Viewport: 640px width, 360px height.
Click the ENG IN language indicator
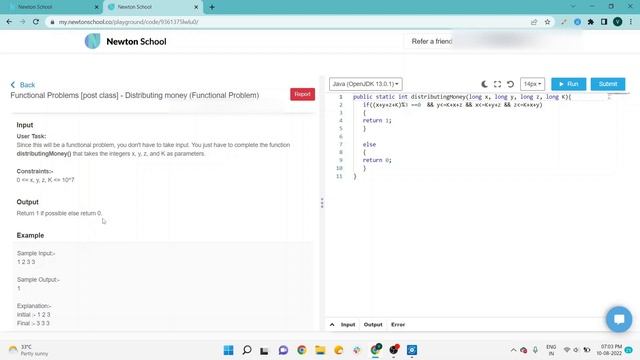tap(551, 350)
